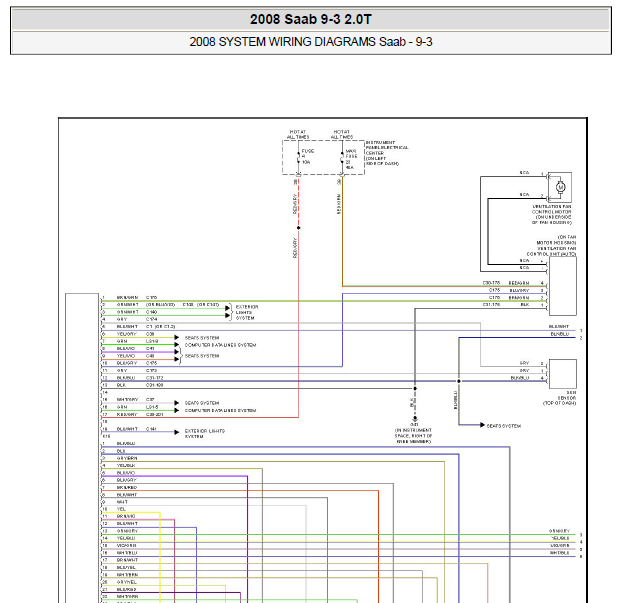Click control unit pin 4 RED/GRN C30-175 label
The height and width of the screenshot is (603, 631).
506,283
